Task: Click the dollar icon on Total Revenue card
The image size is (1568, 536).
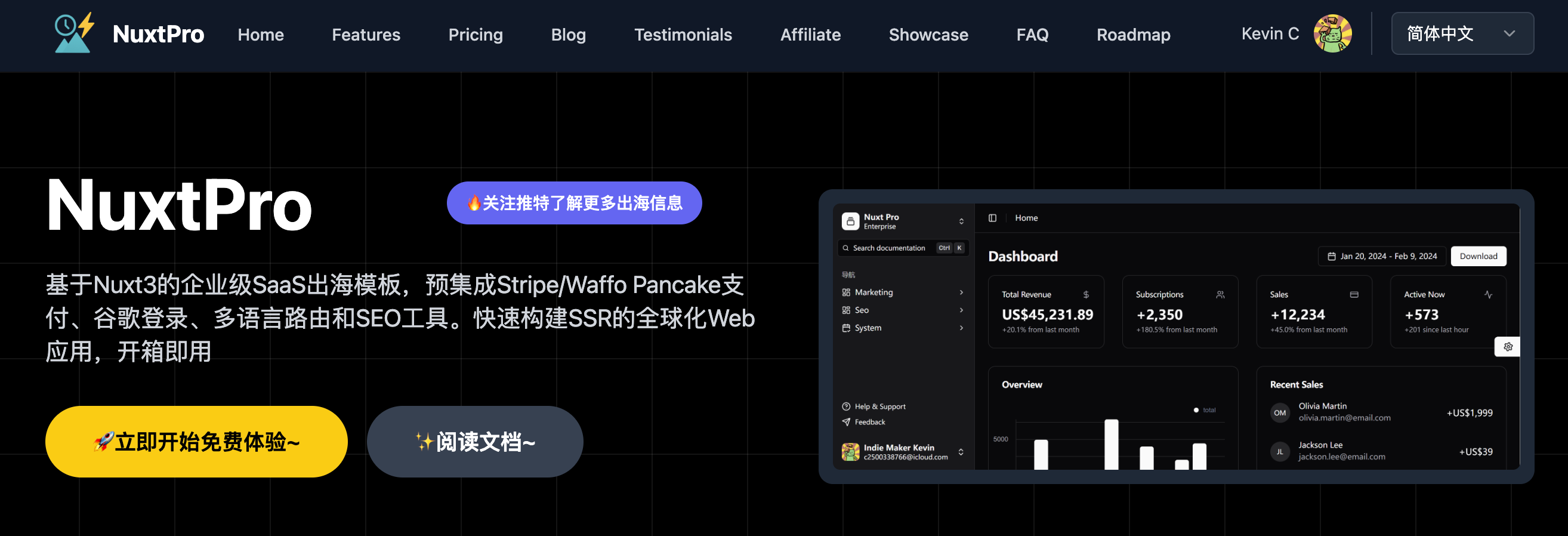Action: point(1086,295)
